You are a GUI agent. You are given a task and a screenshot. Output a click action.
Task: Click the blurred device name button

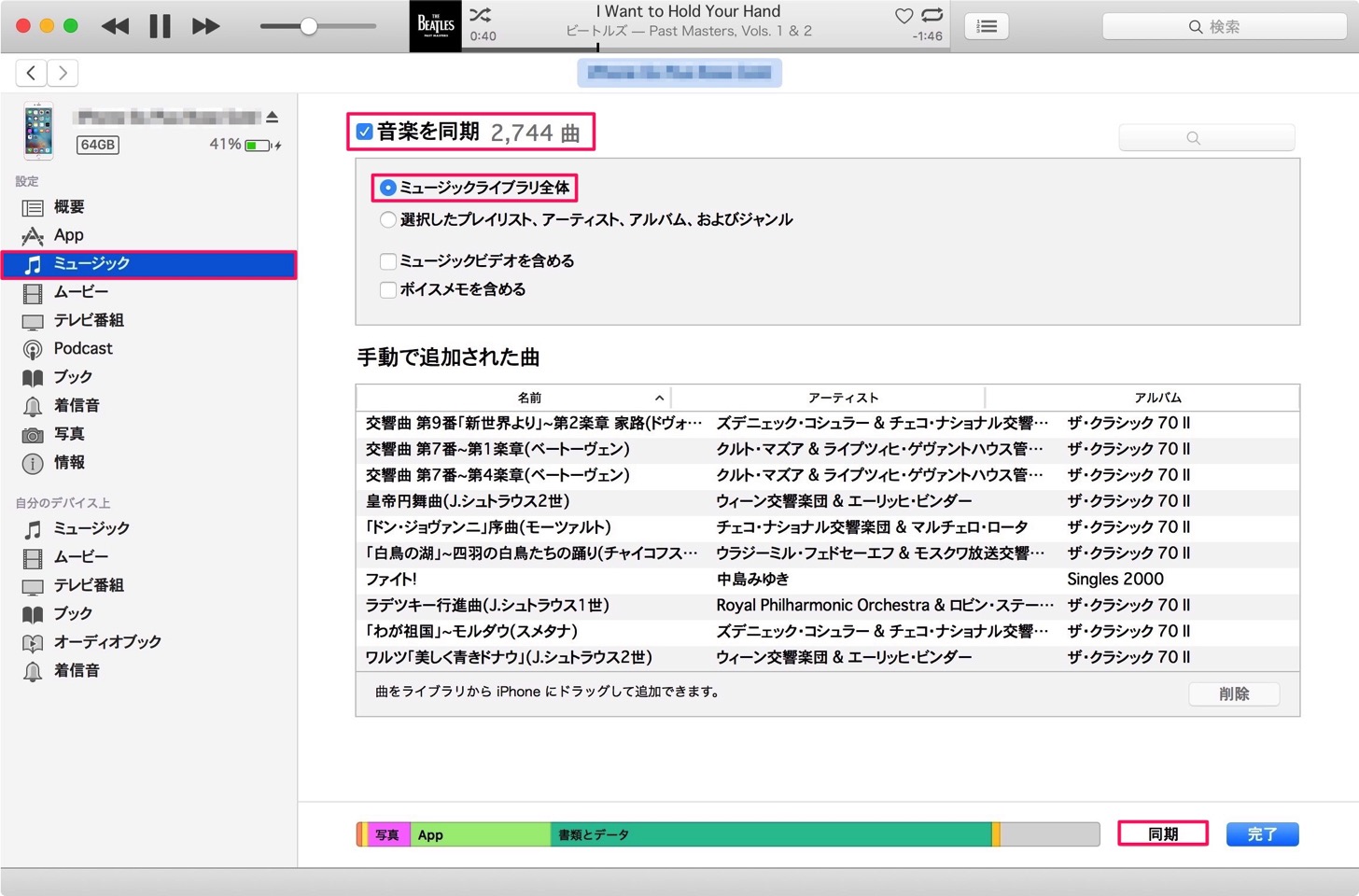point(679,73)
